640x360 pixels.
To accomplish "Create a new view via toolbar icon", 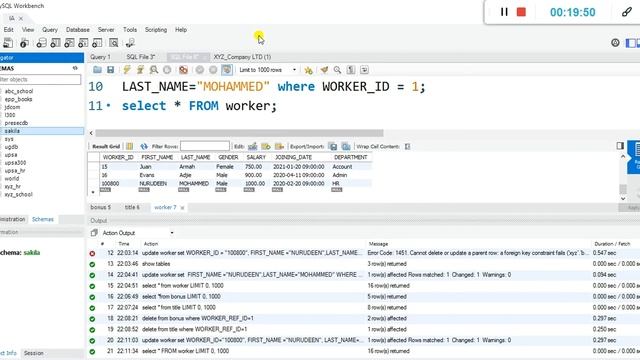I will 69,43.
